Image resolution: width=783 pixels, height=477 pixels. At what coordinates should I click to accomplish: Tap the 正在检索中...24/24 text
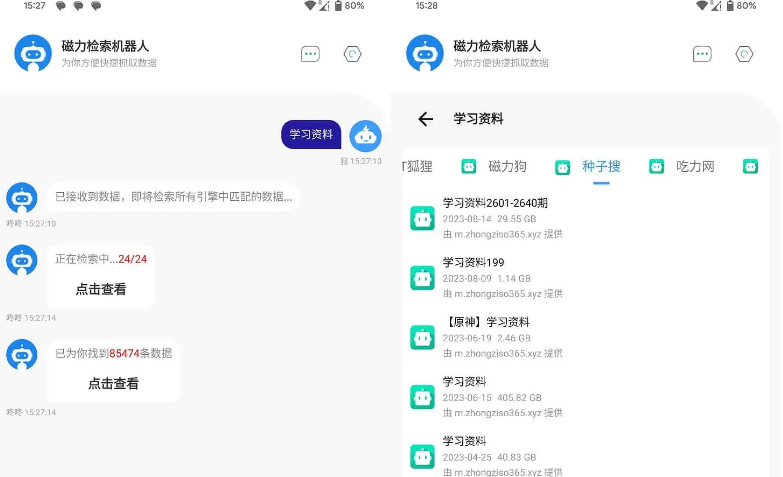point(101,259)
